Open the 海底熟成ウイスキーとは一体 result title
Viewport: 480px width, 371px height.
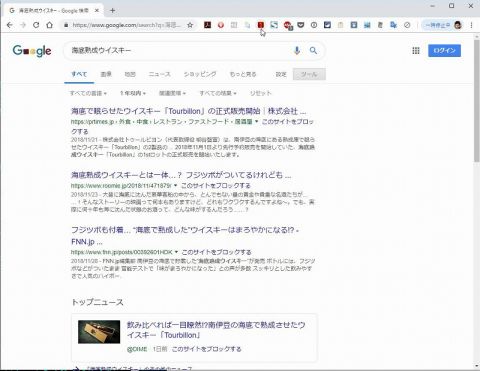[x=181, y=175]
